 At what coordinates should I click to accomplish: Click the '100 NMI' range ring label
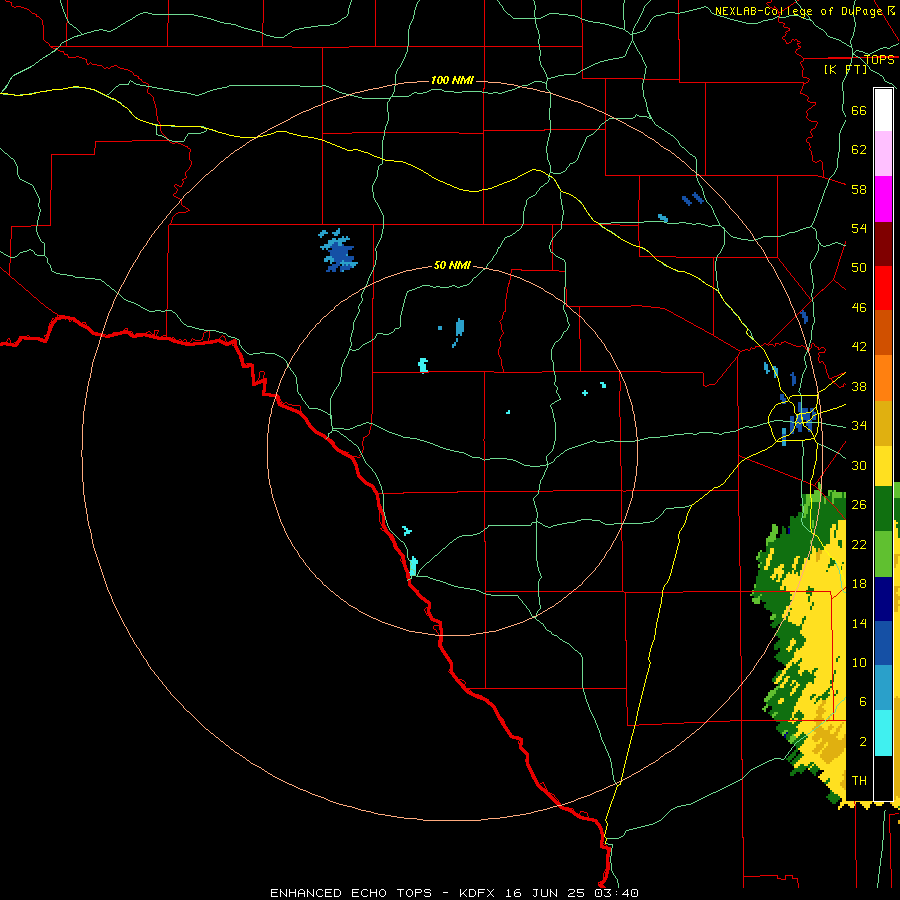452,80
